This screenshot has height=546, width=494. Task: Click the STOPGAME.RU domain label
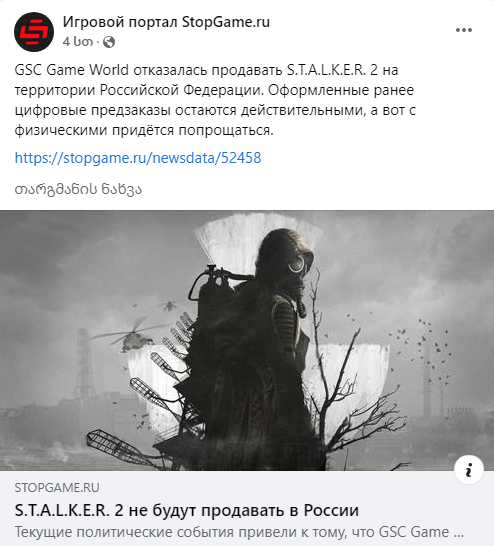(57, 488)
